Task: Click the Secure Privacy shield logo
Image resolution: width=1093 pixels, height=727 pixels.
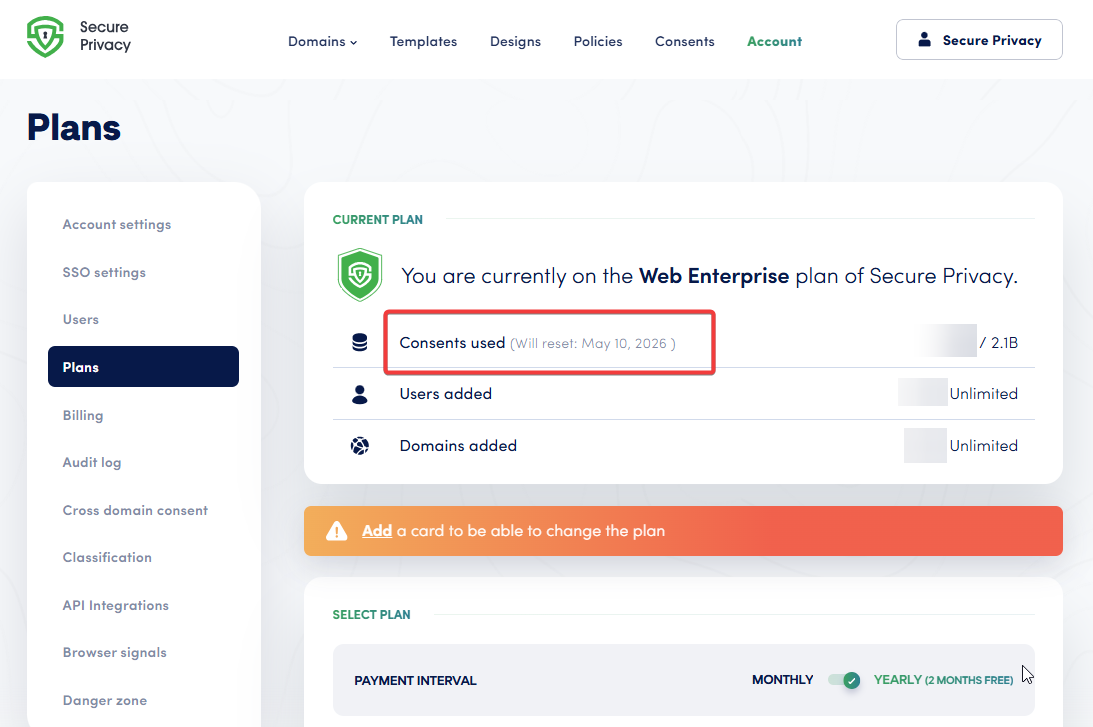Action: click(45, 36)
